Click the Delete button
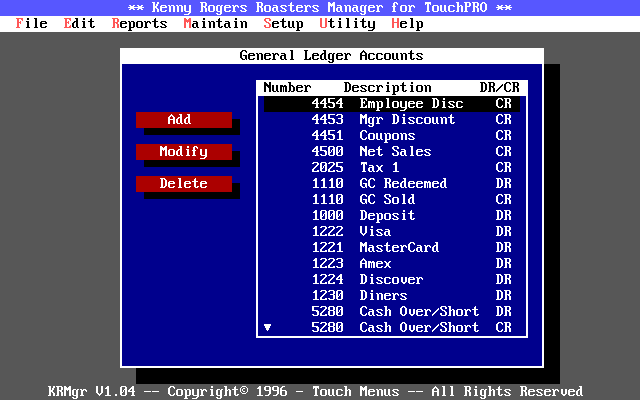The image size is (640, 400). coord(184,184)
